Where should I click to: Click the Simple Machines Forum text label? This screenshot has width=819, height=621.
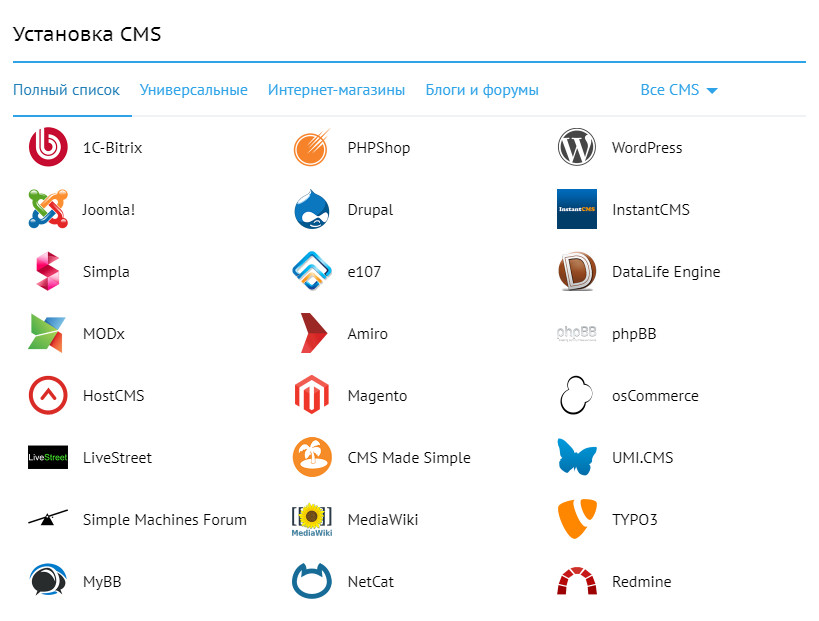click(165, 520)
